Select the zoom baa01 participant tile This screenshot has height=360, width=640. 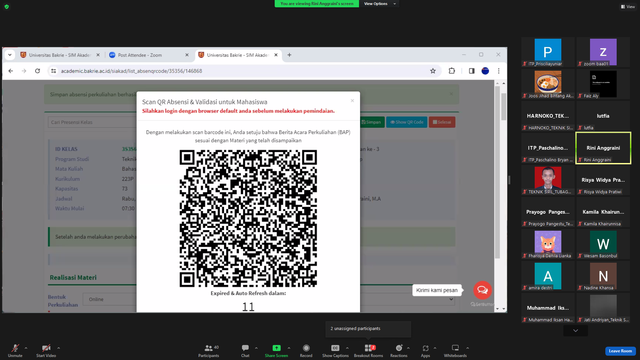(x=603, y=52)
